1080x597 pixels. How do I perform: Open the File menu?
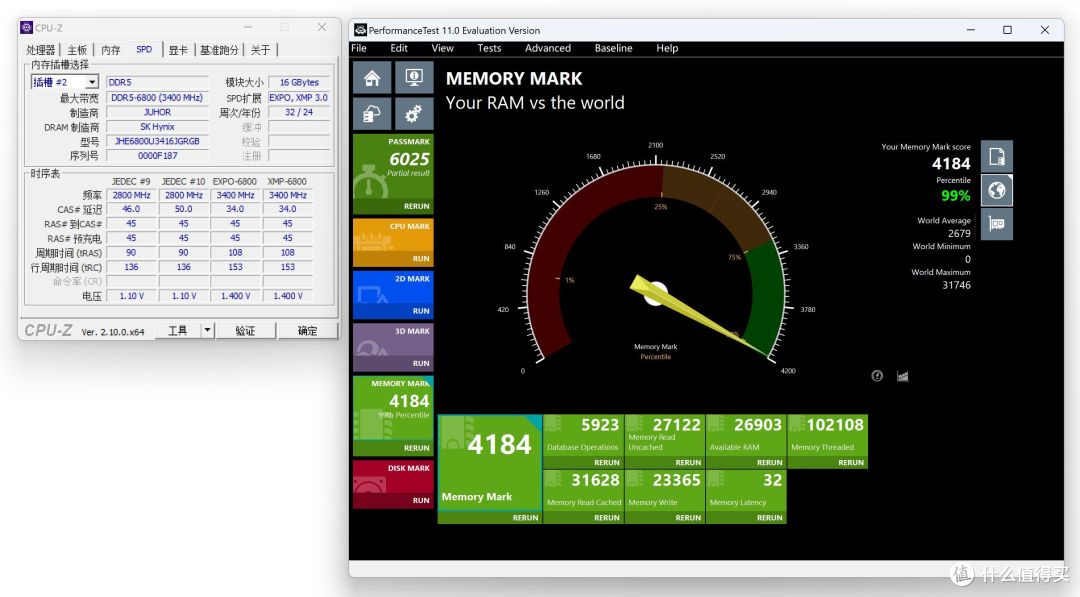coord(359,48)
